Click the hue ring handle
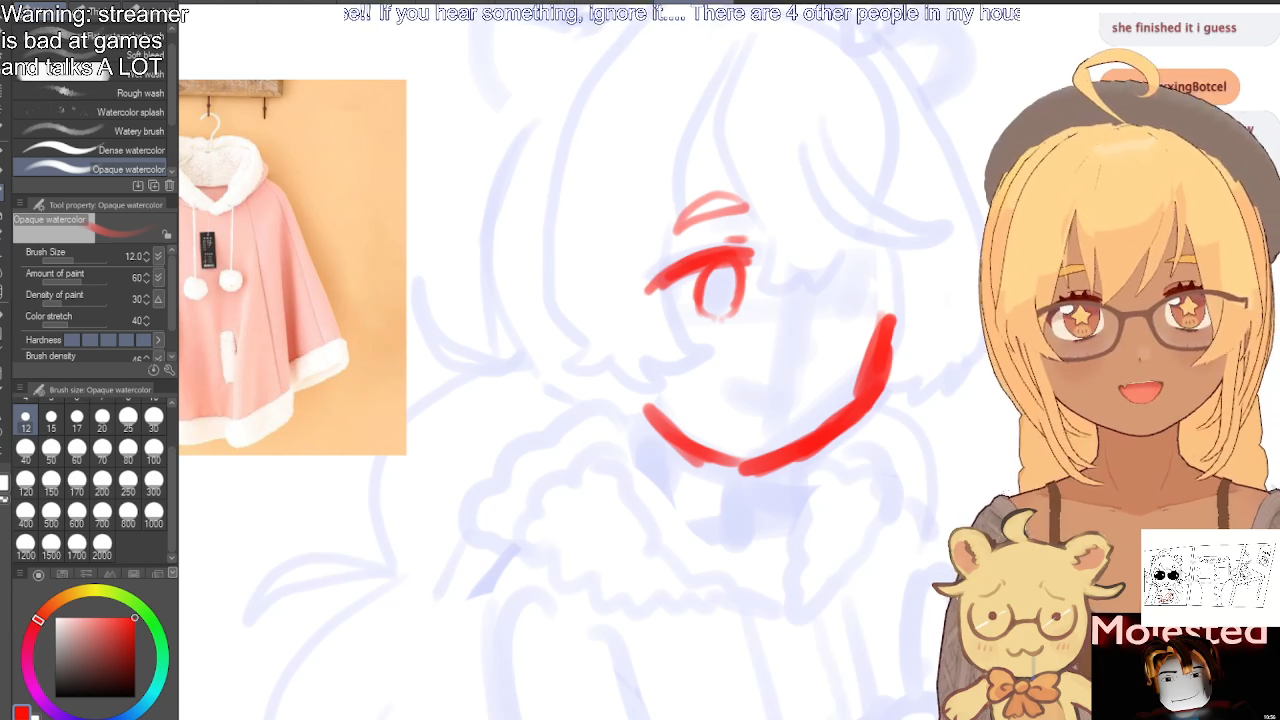The width and height of the screenshot is (1280, 720). 38,620
